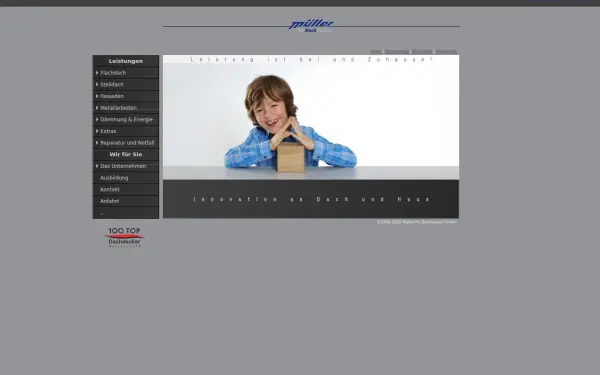Go to Metallarbeiten page

pos(126,108)
